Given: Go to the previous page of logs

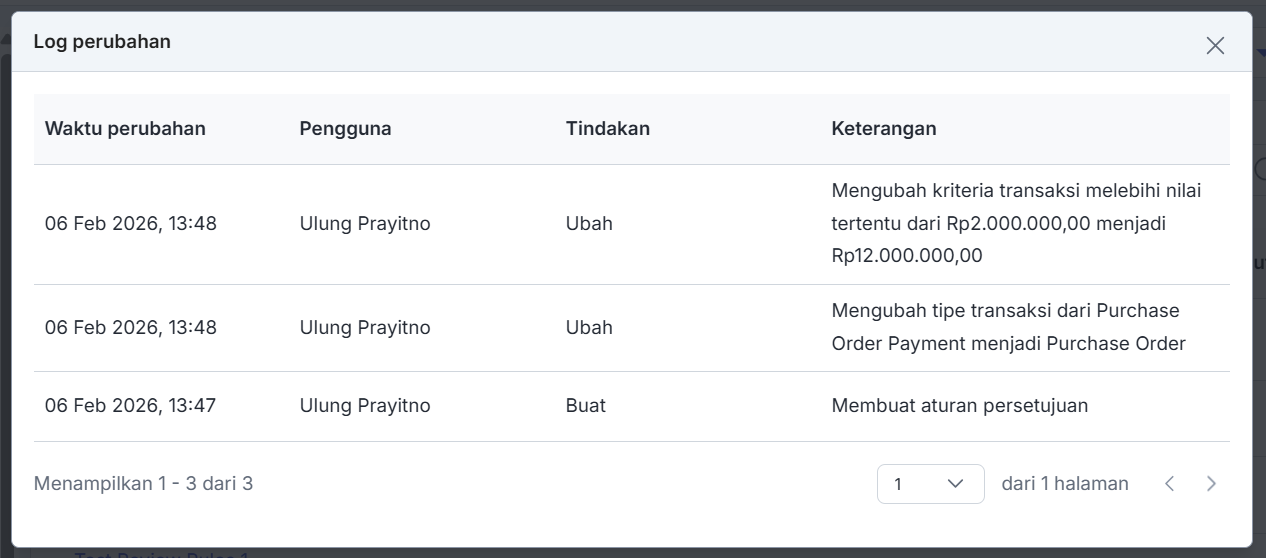Looking at the screenshot, I should 1169,484.
